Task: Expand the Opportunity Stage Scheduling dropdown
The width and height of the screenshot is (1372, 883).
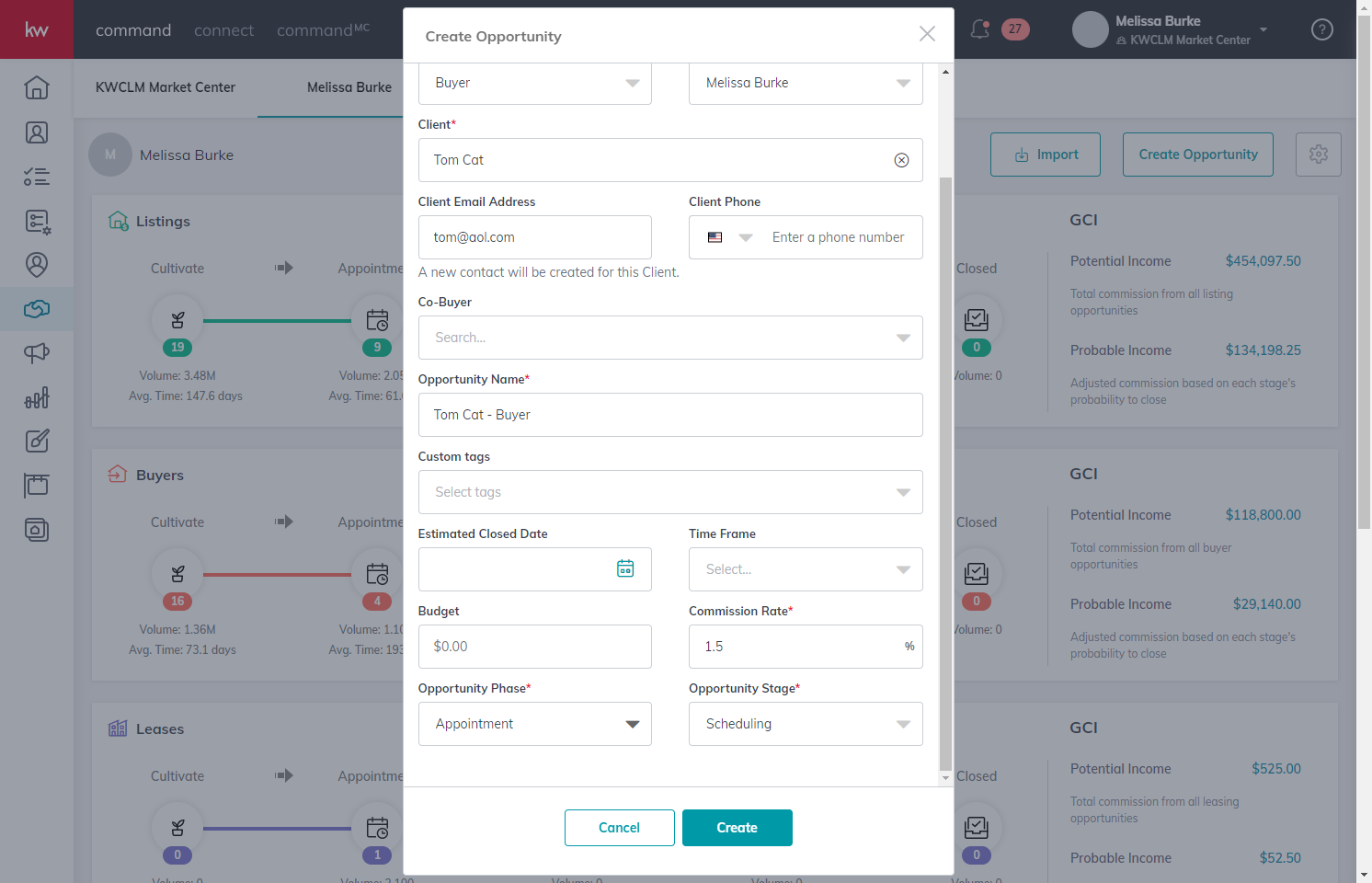Action: [x=806, y=724]
